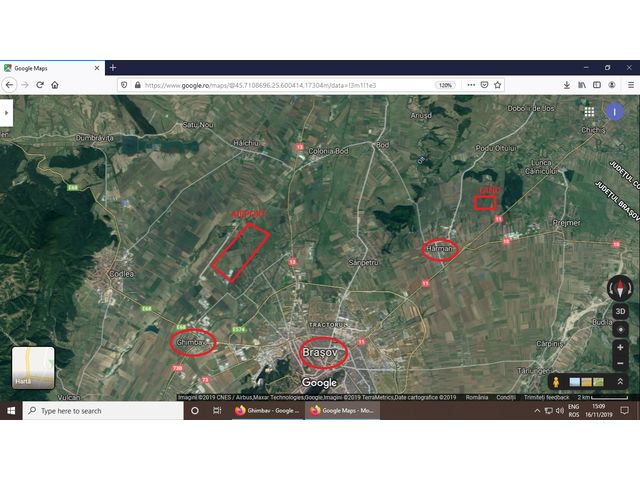This screenshot has height=480, width=640.
Task: Open ENG ROS language switcher
Action: [x=573, y=411]
